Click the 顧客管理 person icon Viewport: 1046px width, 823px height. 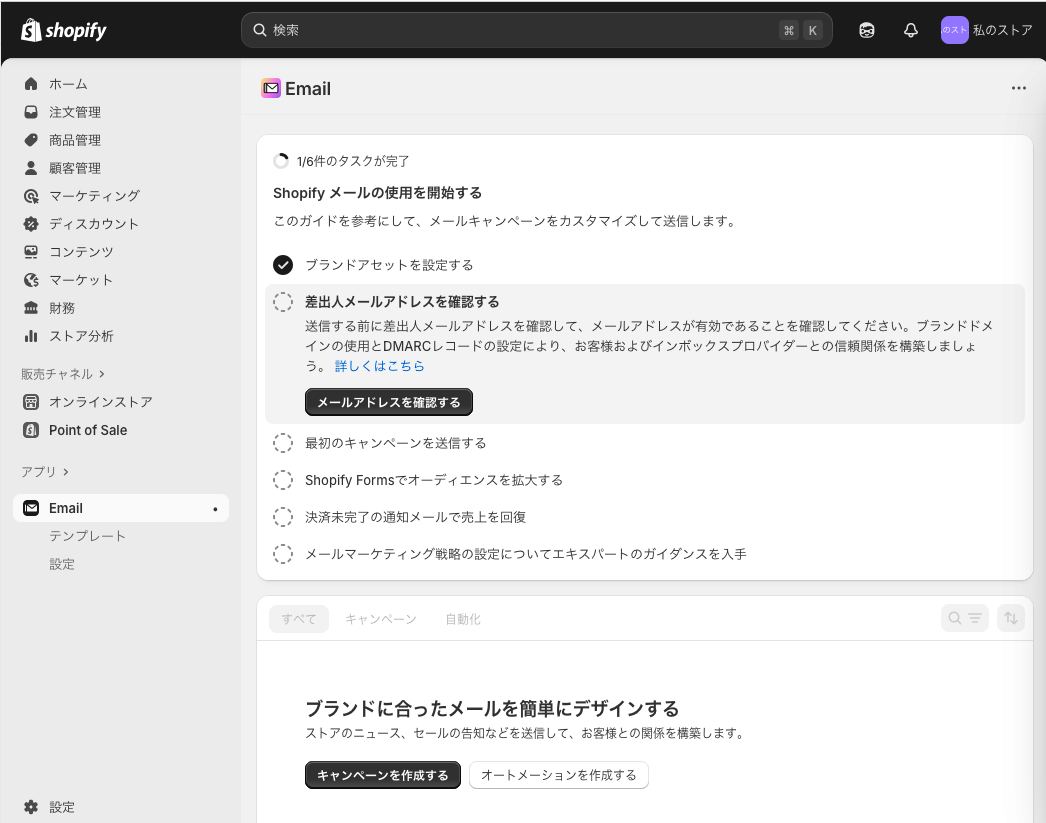pos(31,168)
